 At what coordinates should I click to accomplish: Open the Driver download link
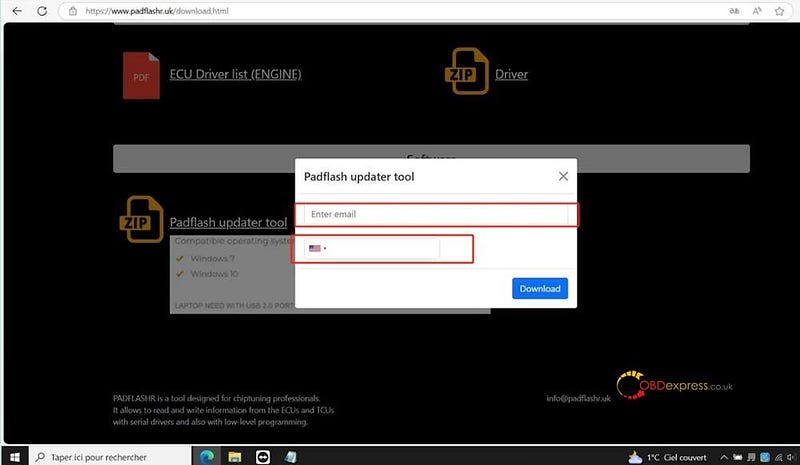511,74
